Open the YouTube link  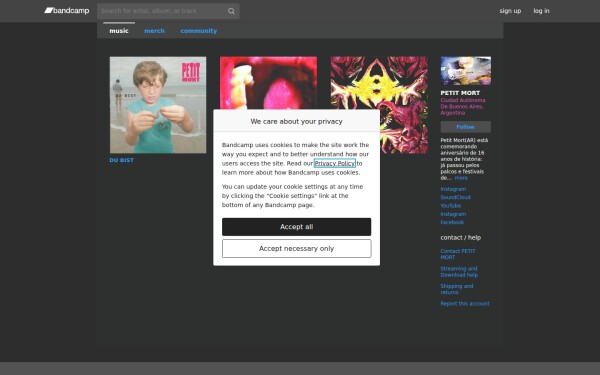(x=451, y=205)
